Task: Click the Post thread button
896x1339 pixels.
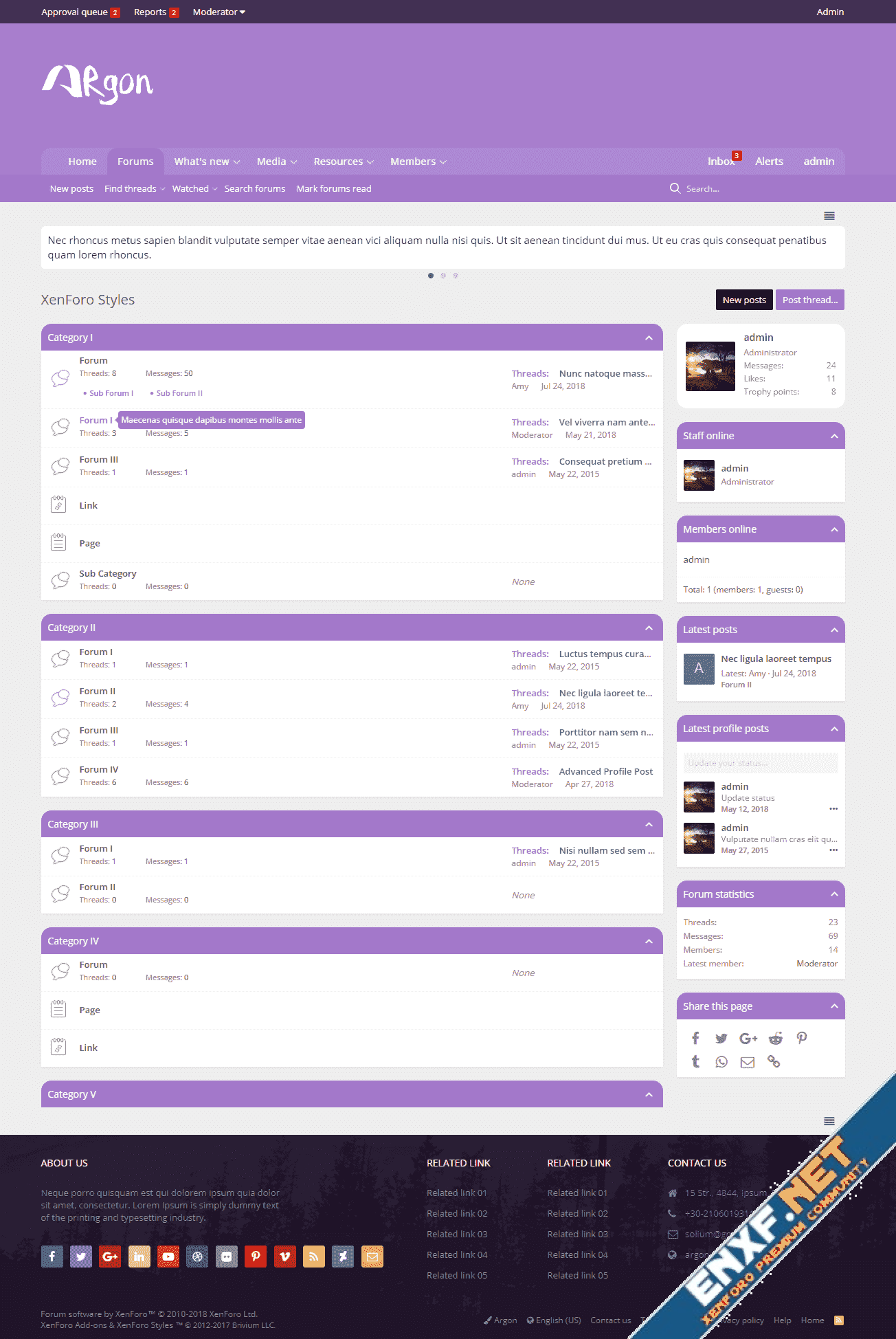Action: point(809,300)
